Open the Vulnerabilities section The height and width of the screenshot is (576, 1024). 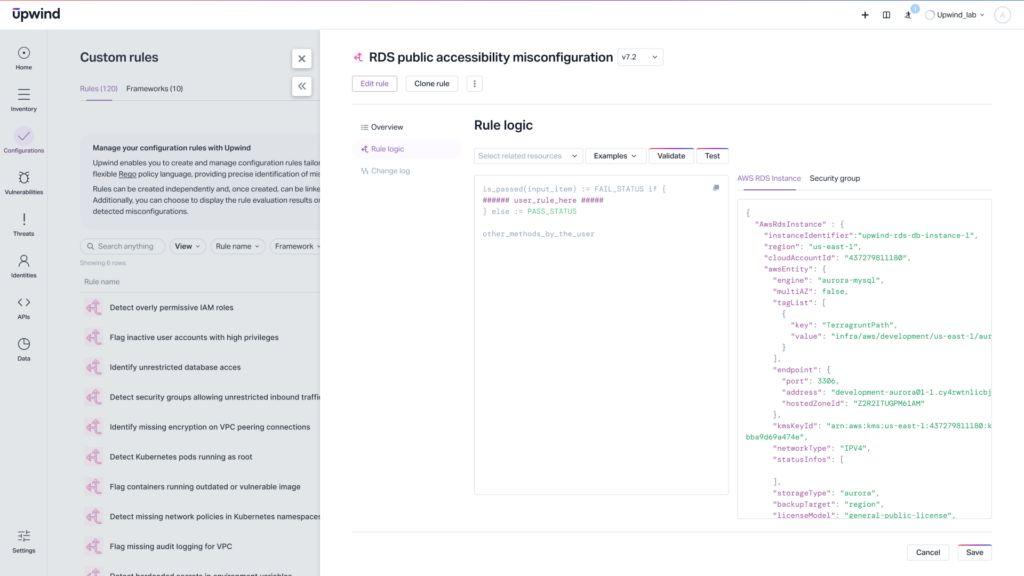tap(24, 183)
